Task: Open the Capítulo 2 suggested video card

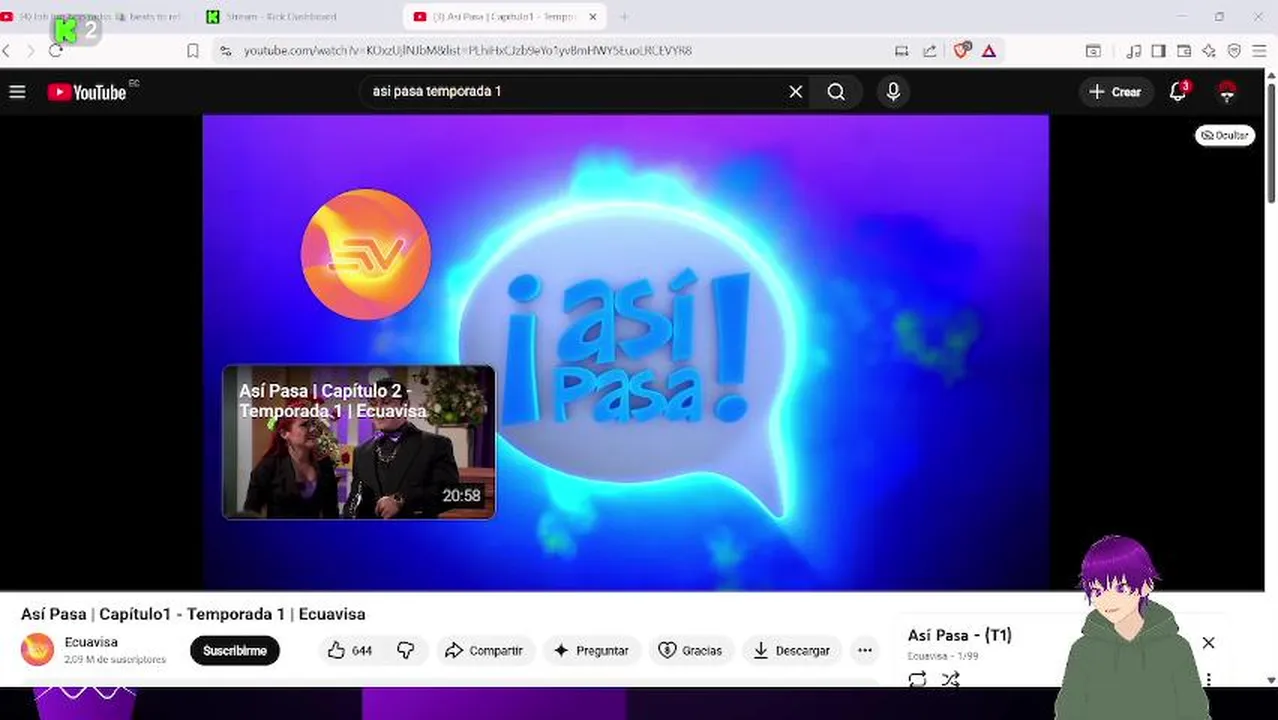Action: pos(359,442)
